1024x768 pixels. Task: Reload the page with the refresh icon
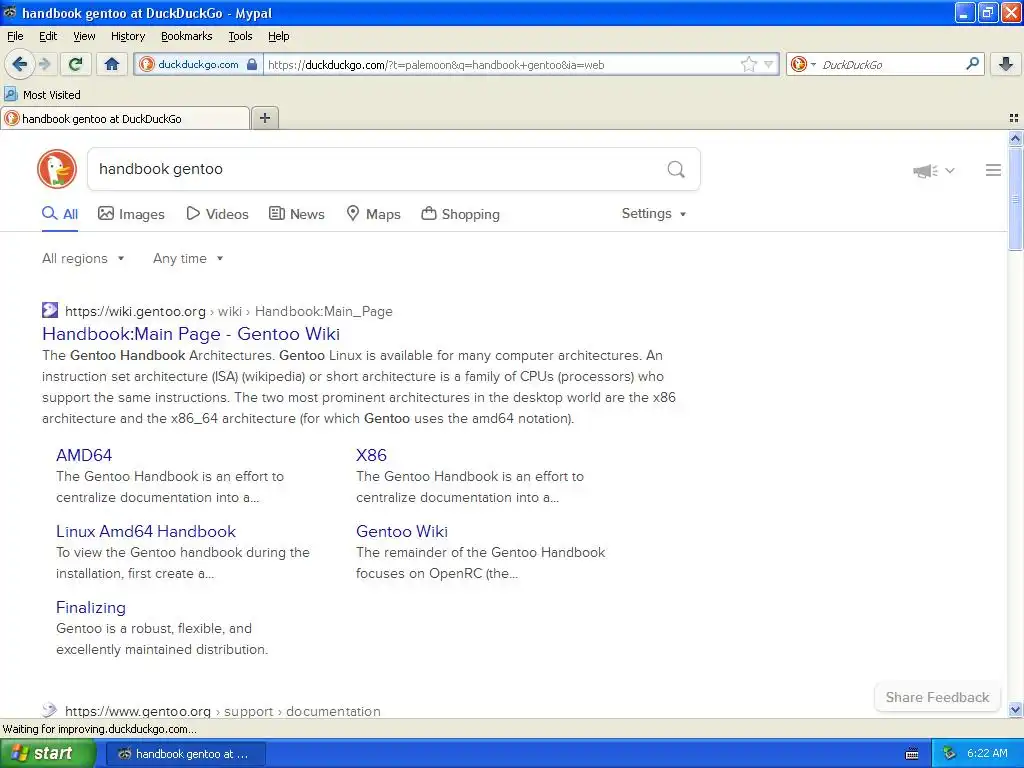click(75, 64)
